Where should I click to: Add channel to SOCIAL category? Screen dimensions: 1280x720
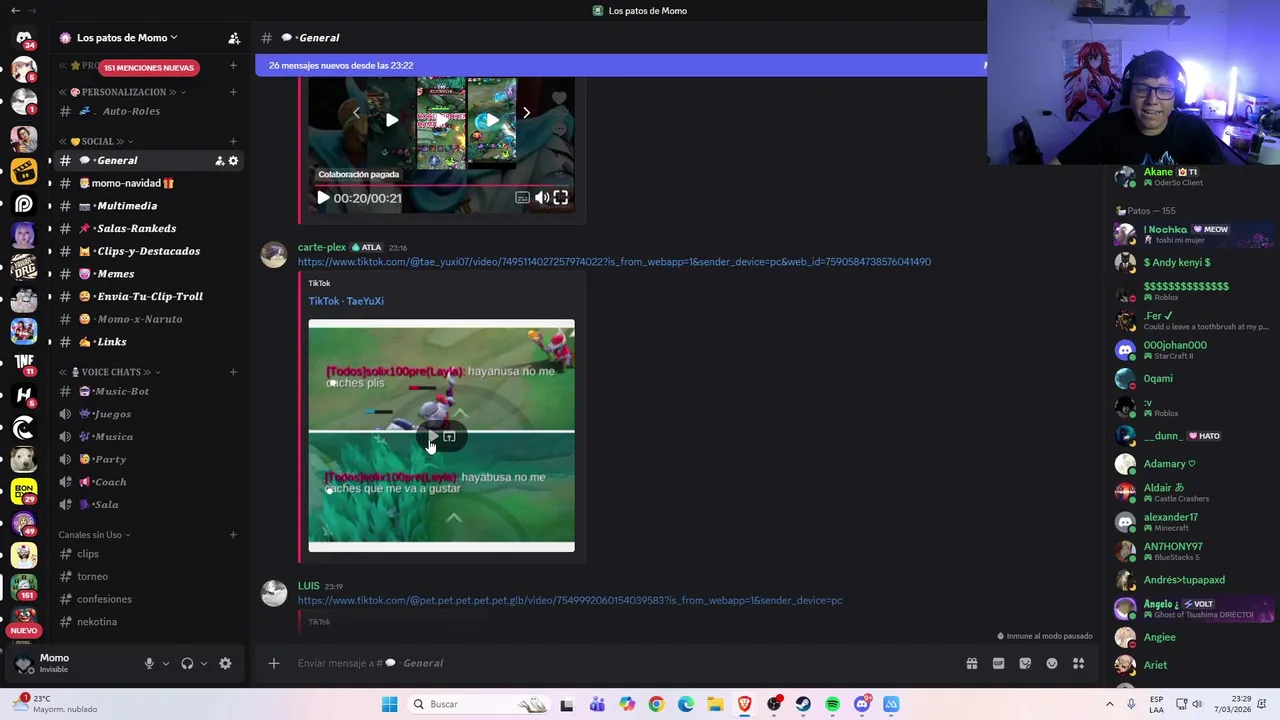(x=233, y=141)
